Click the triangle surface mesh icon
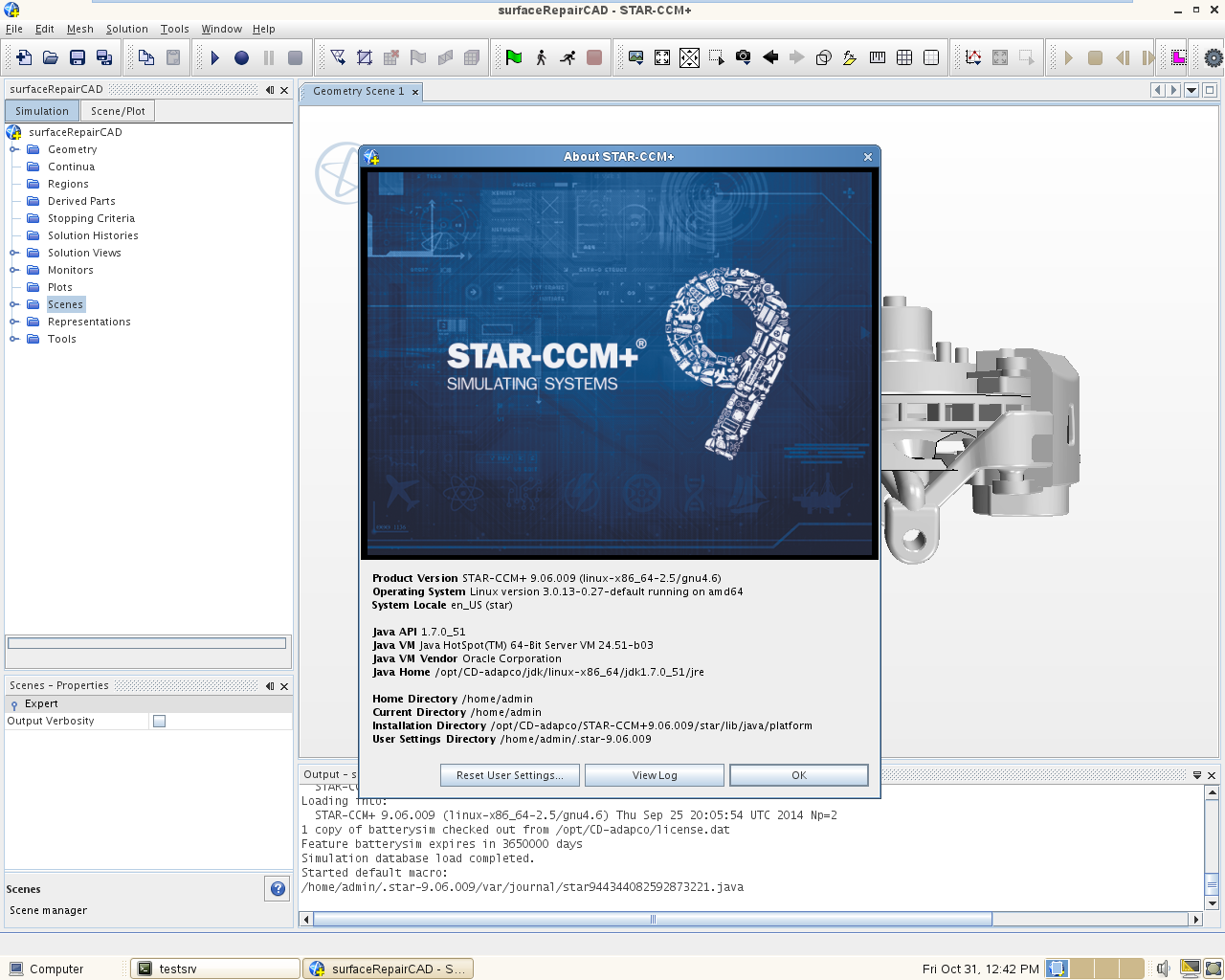This screenshot has height=980, width=1225. pyautogui.click(x=338, y=57)
